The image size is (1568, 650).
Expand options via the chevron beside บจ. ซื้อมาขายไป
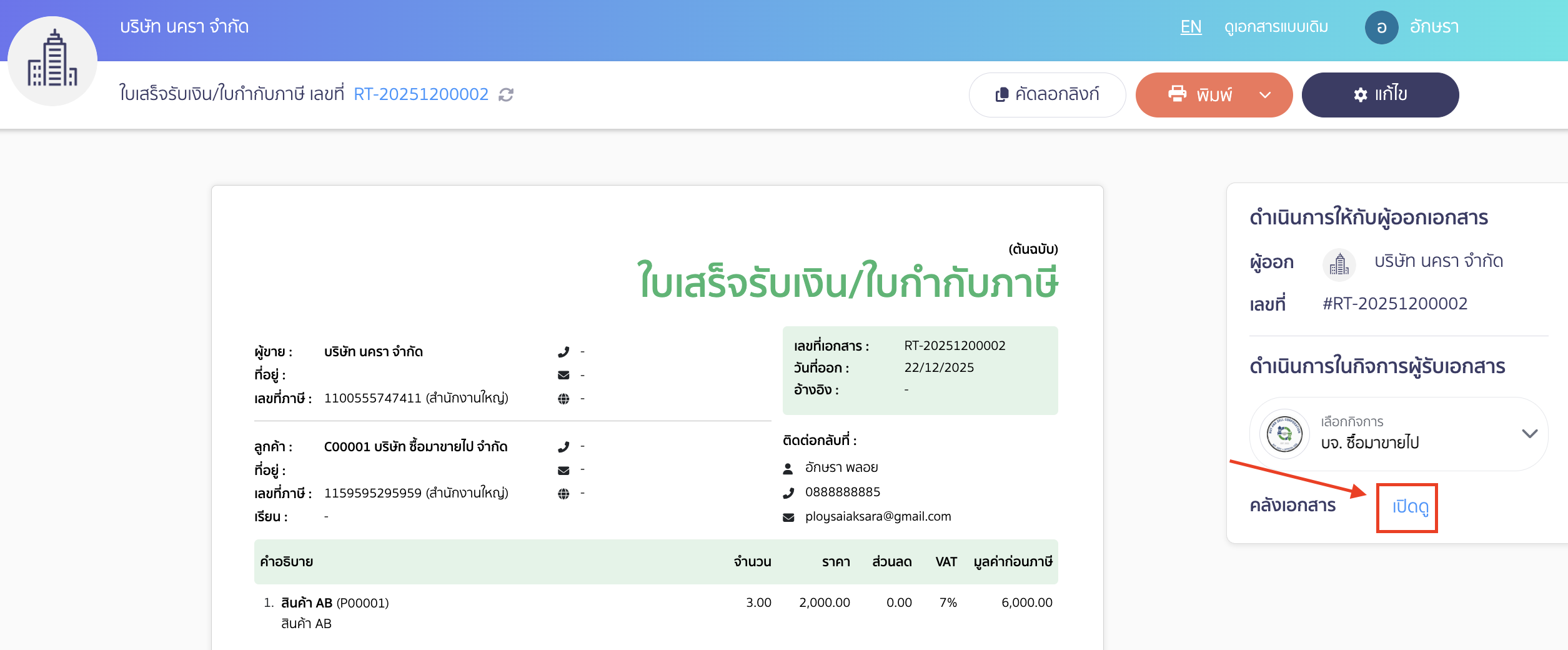1531,433
